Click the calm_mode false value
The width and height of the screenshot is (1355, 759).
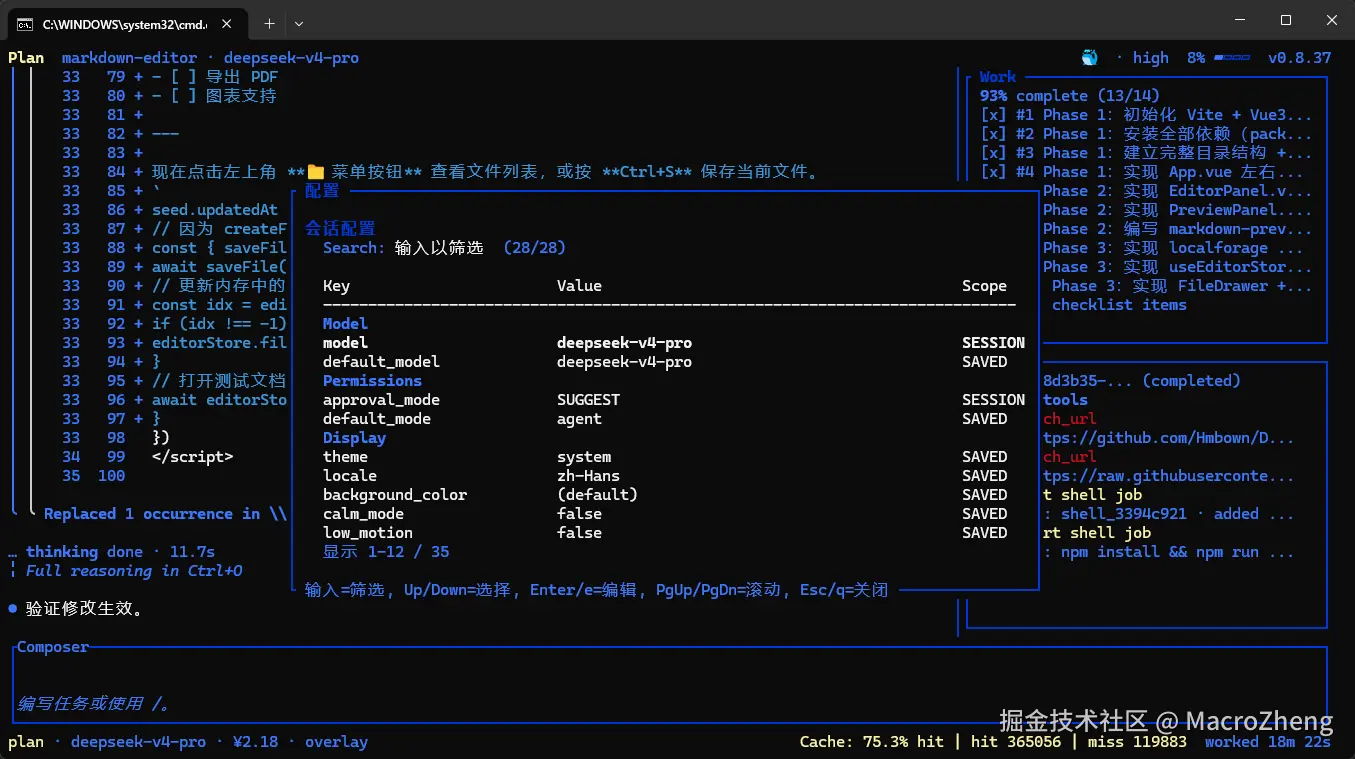click(x=579, y=514)
